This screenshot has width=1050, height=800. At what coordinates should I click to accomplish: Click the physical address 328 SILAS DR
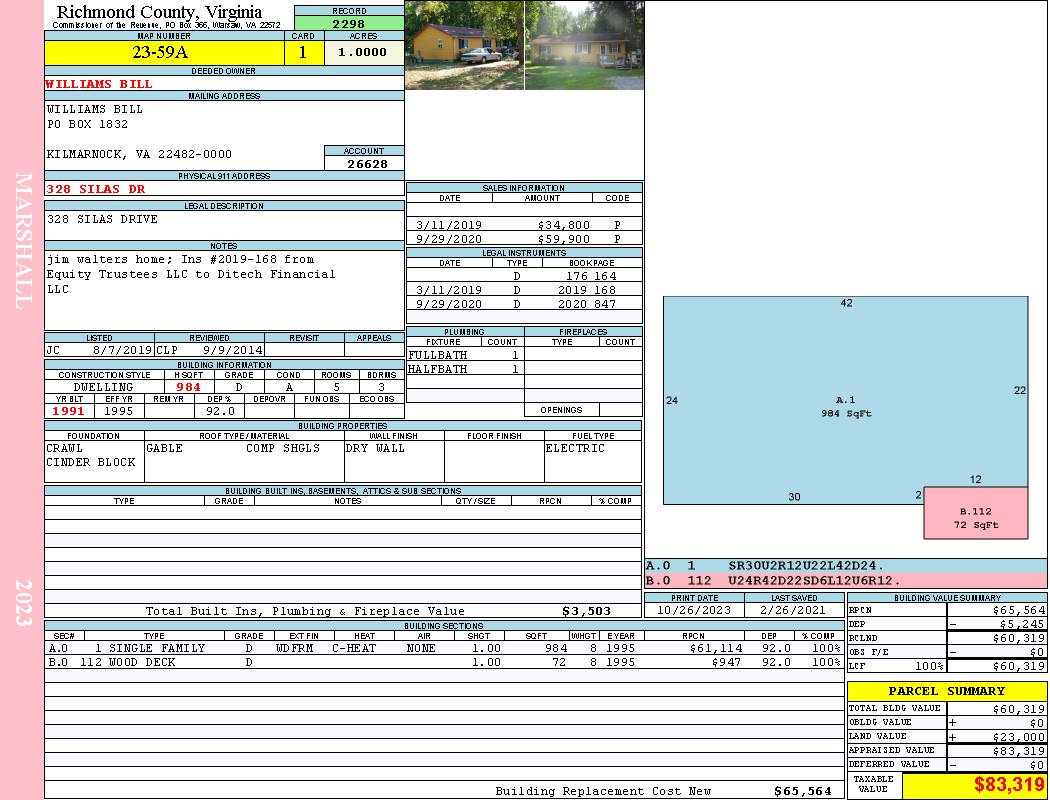(x=95, y=189)
